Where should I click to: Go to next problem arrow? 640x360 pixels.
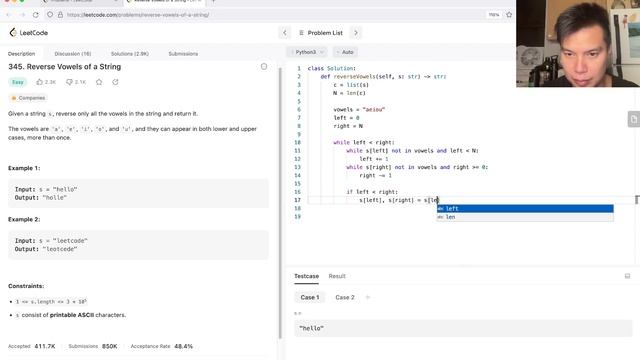click(356, 33)
